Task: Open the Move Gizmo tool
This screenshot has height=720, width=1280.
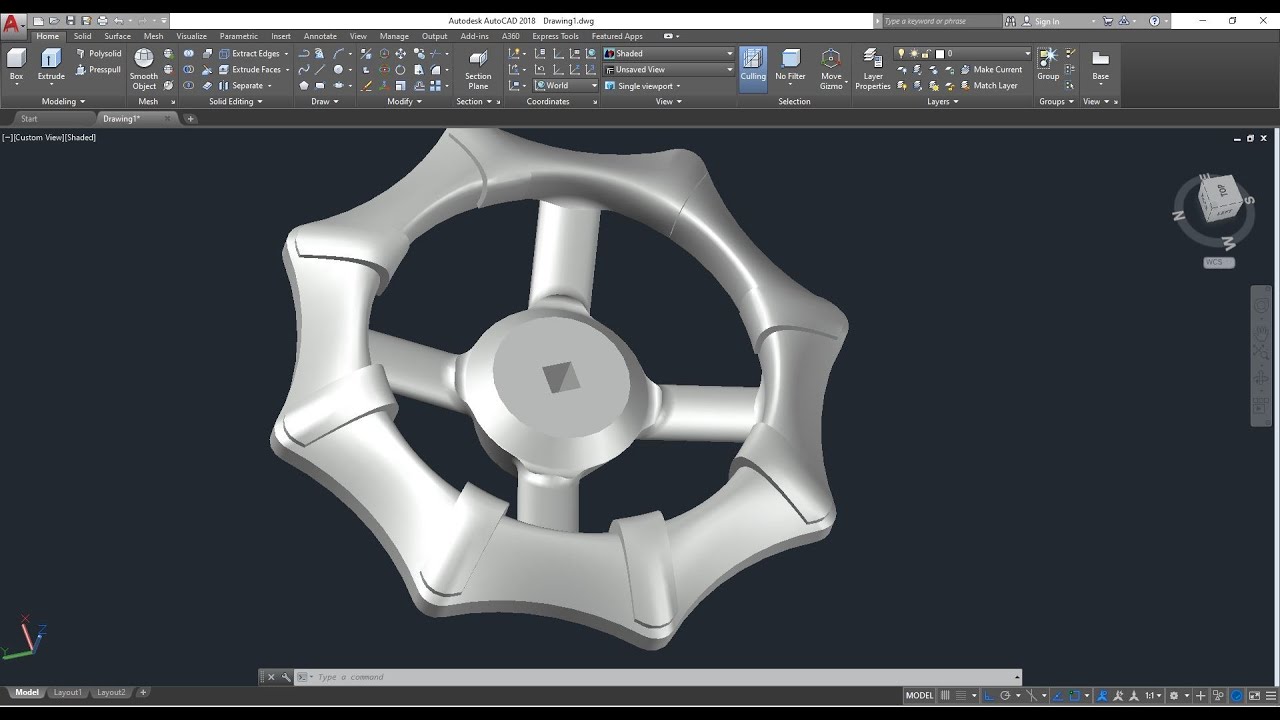Action: (831, 69)
